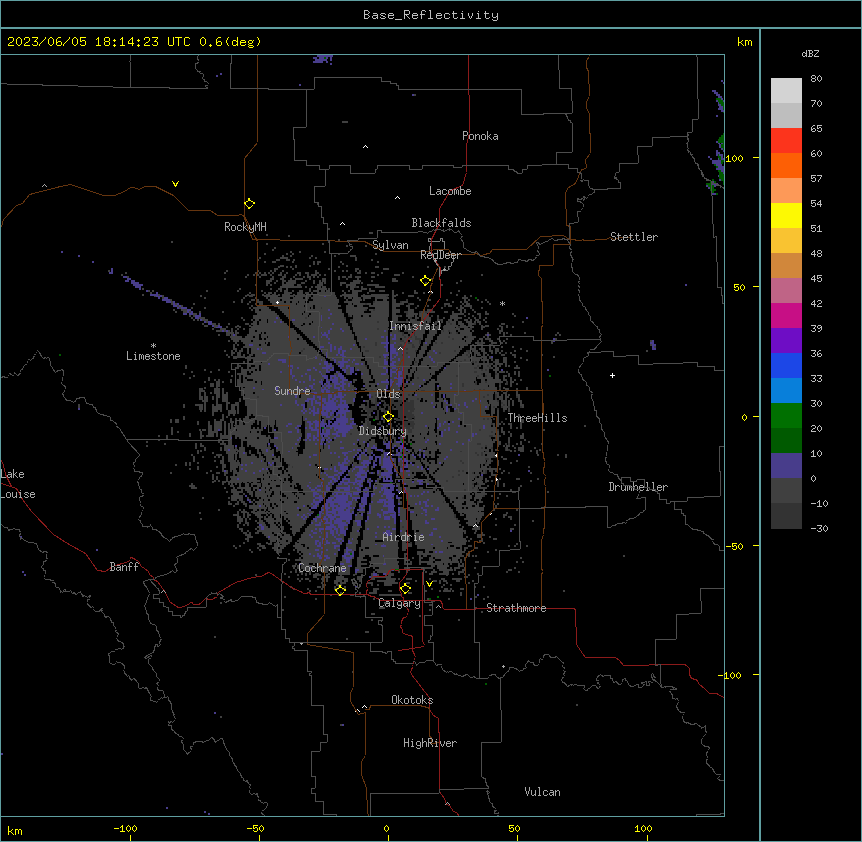Click the RockyMH label
Viewport: 862px width, 842px height.
[245, 227]
